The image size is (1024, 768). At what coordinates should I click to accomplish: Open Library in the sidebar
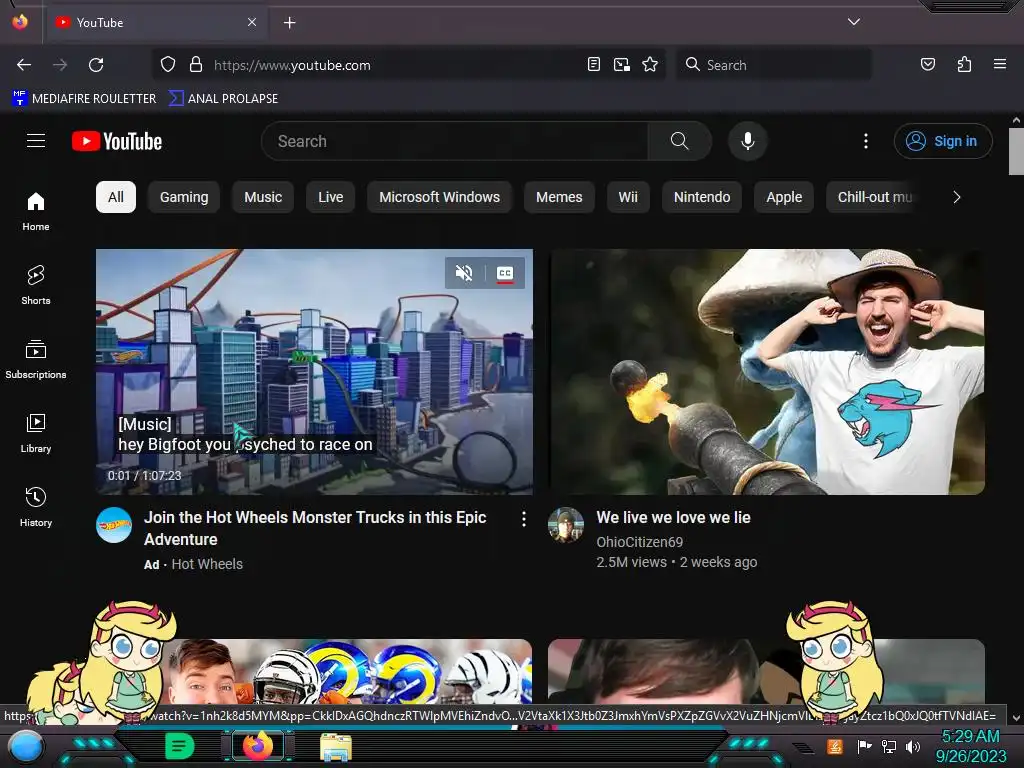36,432
